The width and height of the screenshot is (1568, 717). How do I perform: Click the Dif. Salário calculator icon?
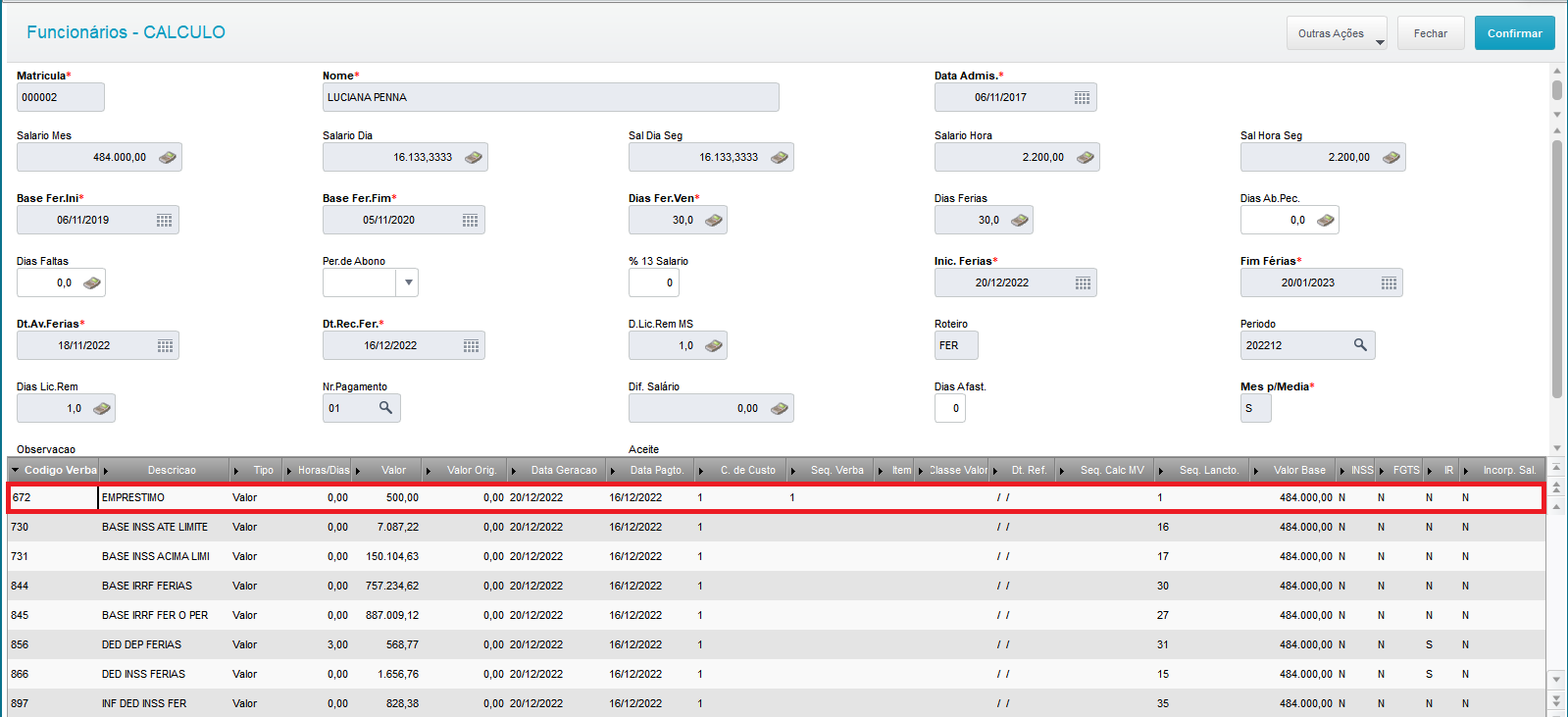coord(780,408)
